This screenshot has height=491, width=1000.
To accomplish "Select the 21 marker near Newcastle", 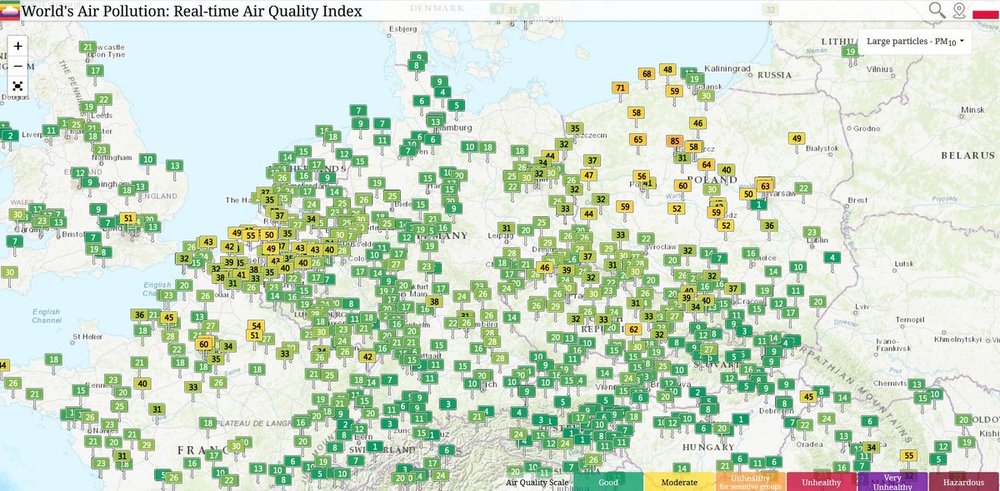I will click(88, 47).
